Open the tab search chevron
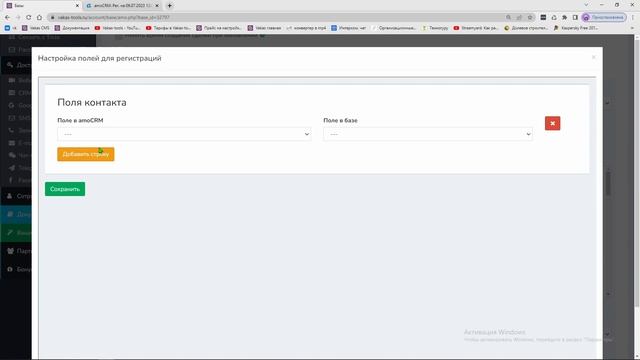 (586, 5)
